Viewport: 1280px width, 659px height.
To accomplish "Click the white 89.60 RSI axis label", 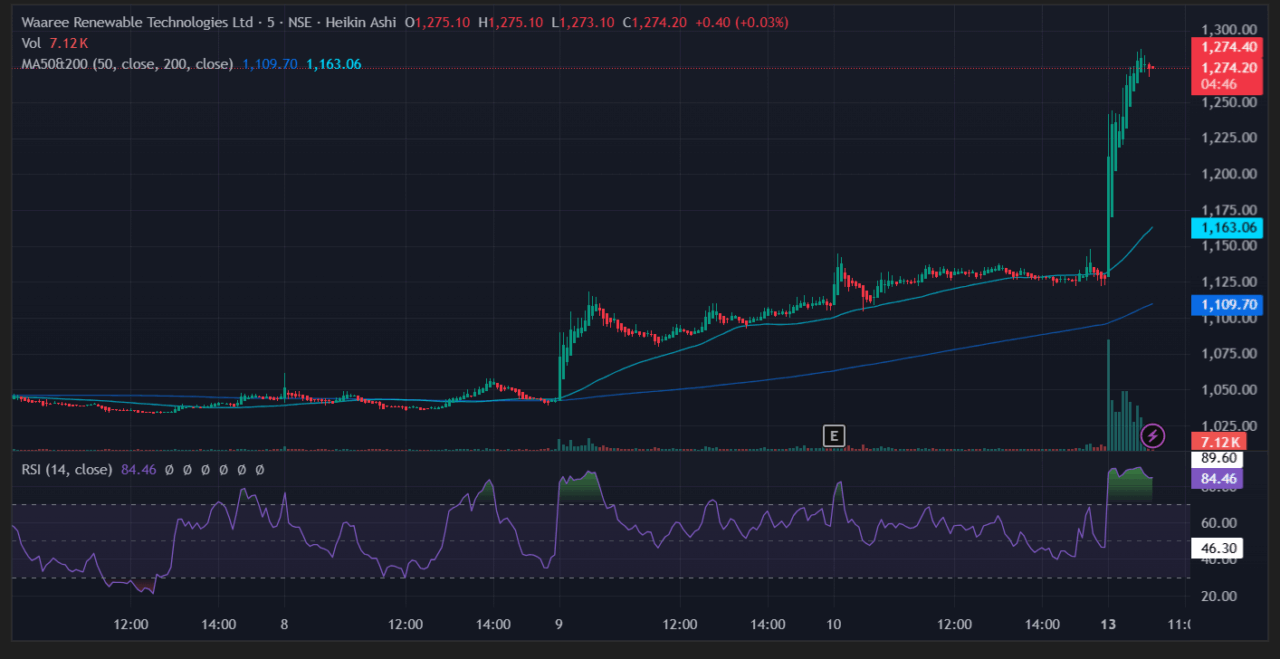I will 1219,458.
